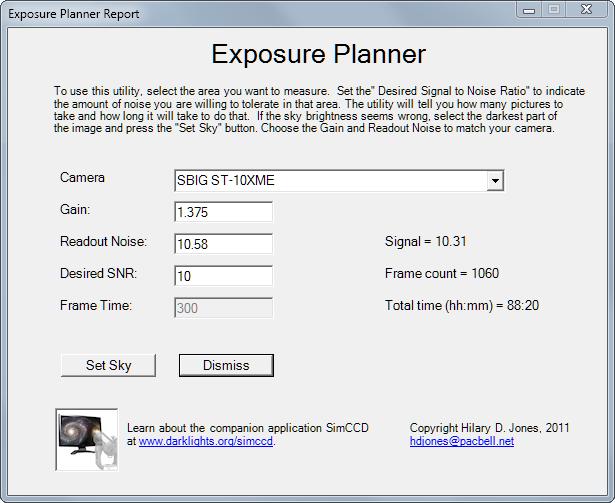The image size is (615, 503).
Task: Click the disabled maximize window button
Action: click(554, 10)
